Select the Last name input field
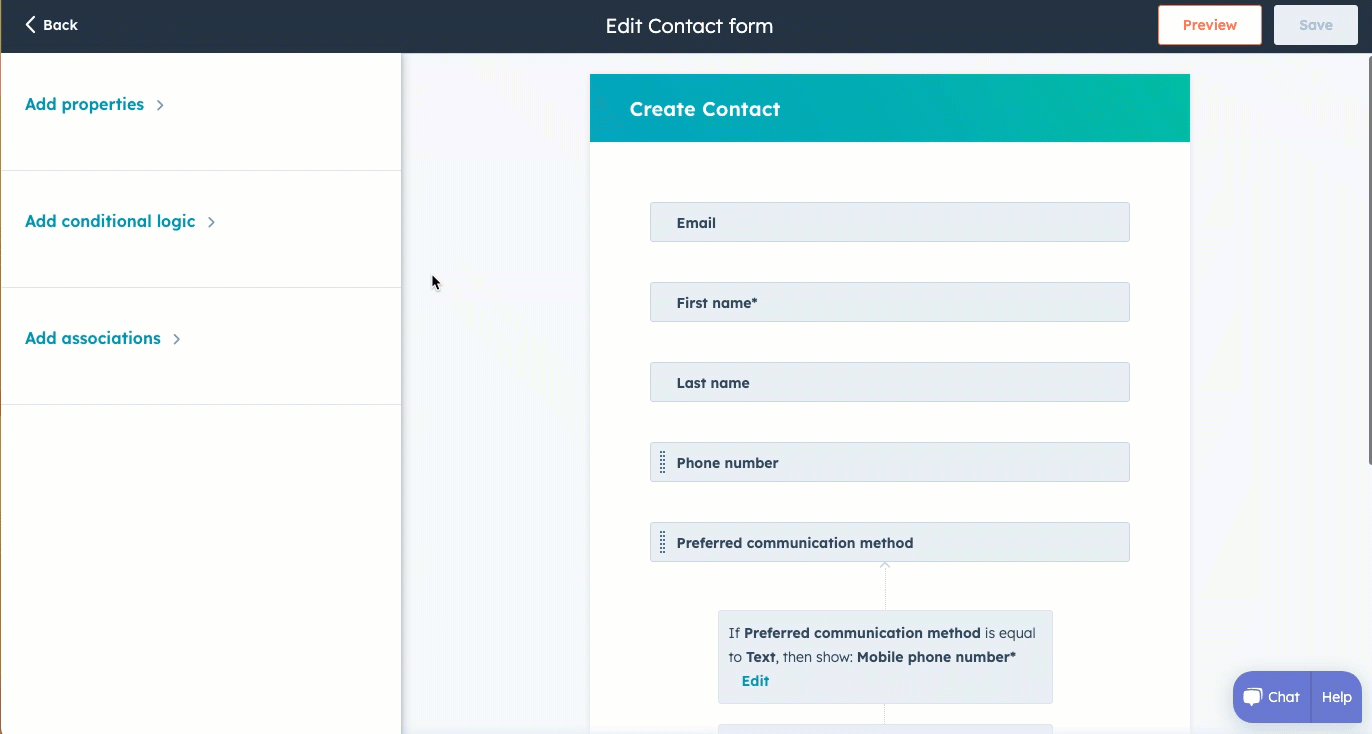 889,382
